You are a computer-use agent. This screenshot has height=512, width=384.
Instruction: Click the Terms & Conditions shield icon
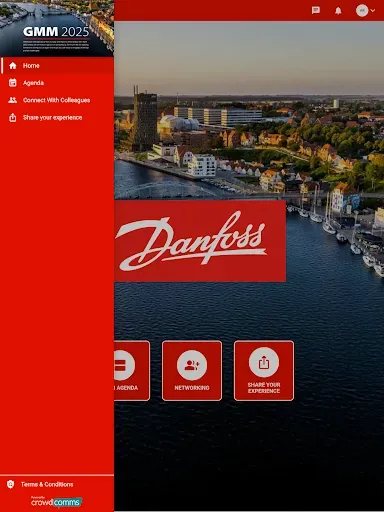11,484
